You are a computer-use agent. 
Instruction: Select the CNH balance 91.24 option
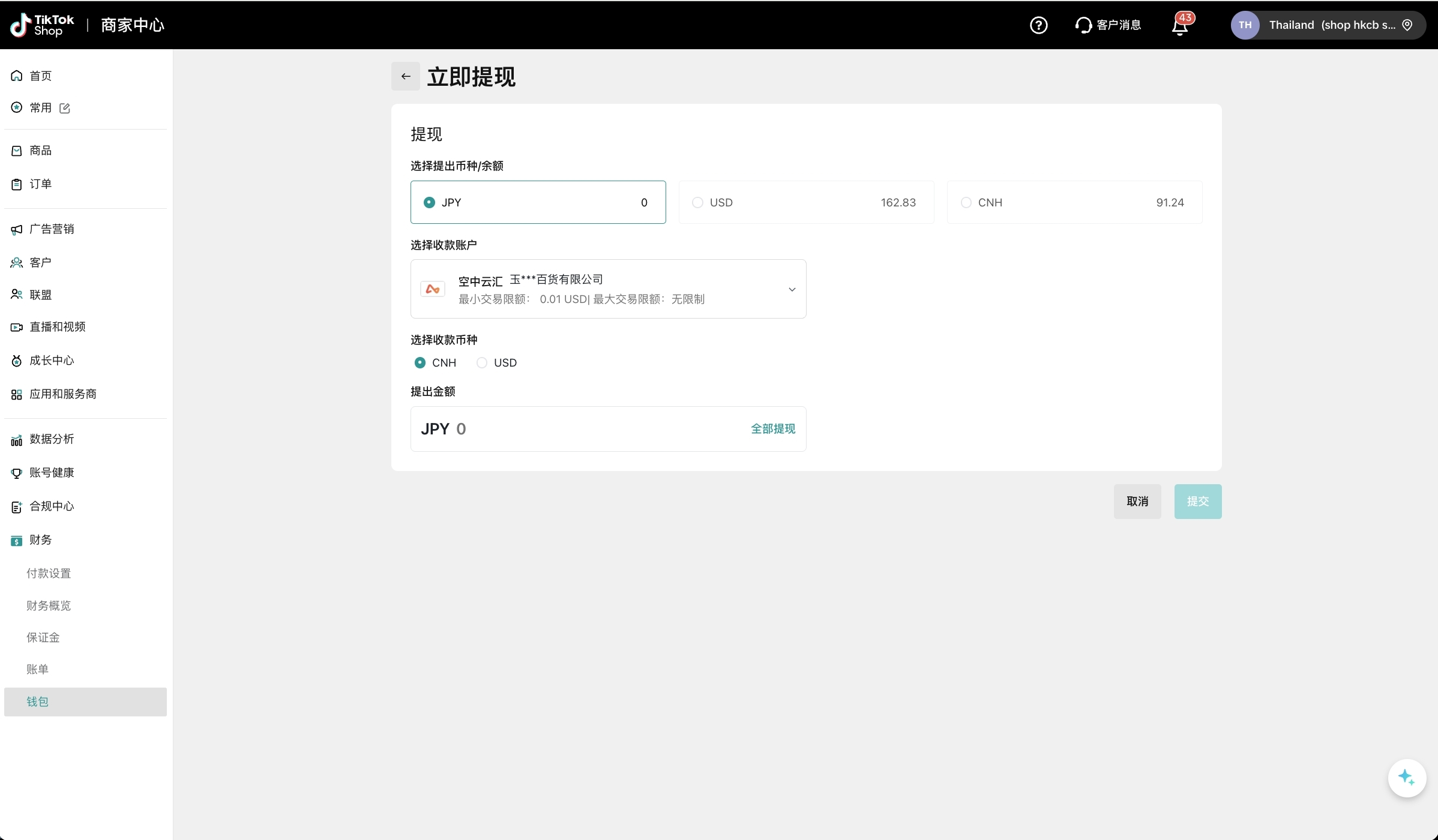pos(1074,202)
